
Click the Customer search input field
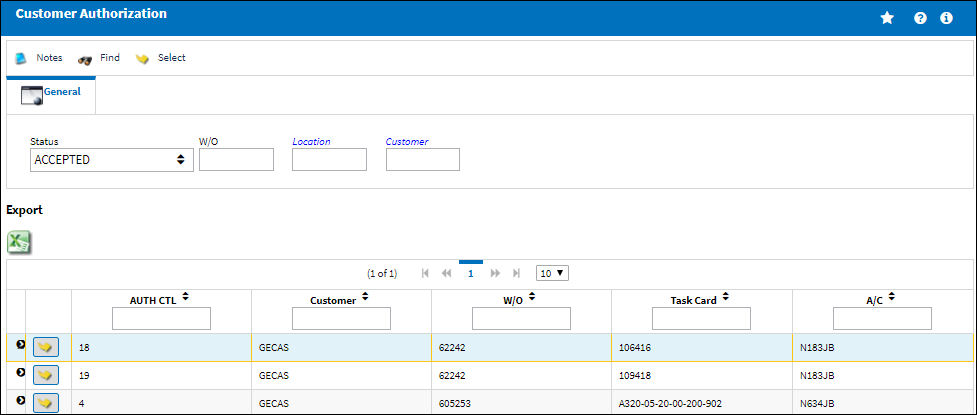point(422,160)
